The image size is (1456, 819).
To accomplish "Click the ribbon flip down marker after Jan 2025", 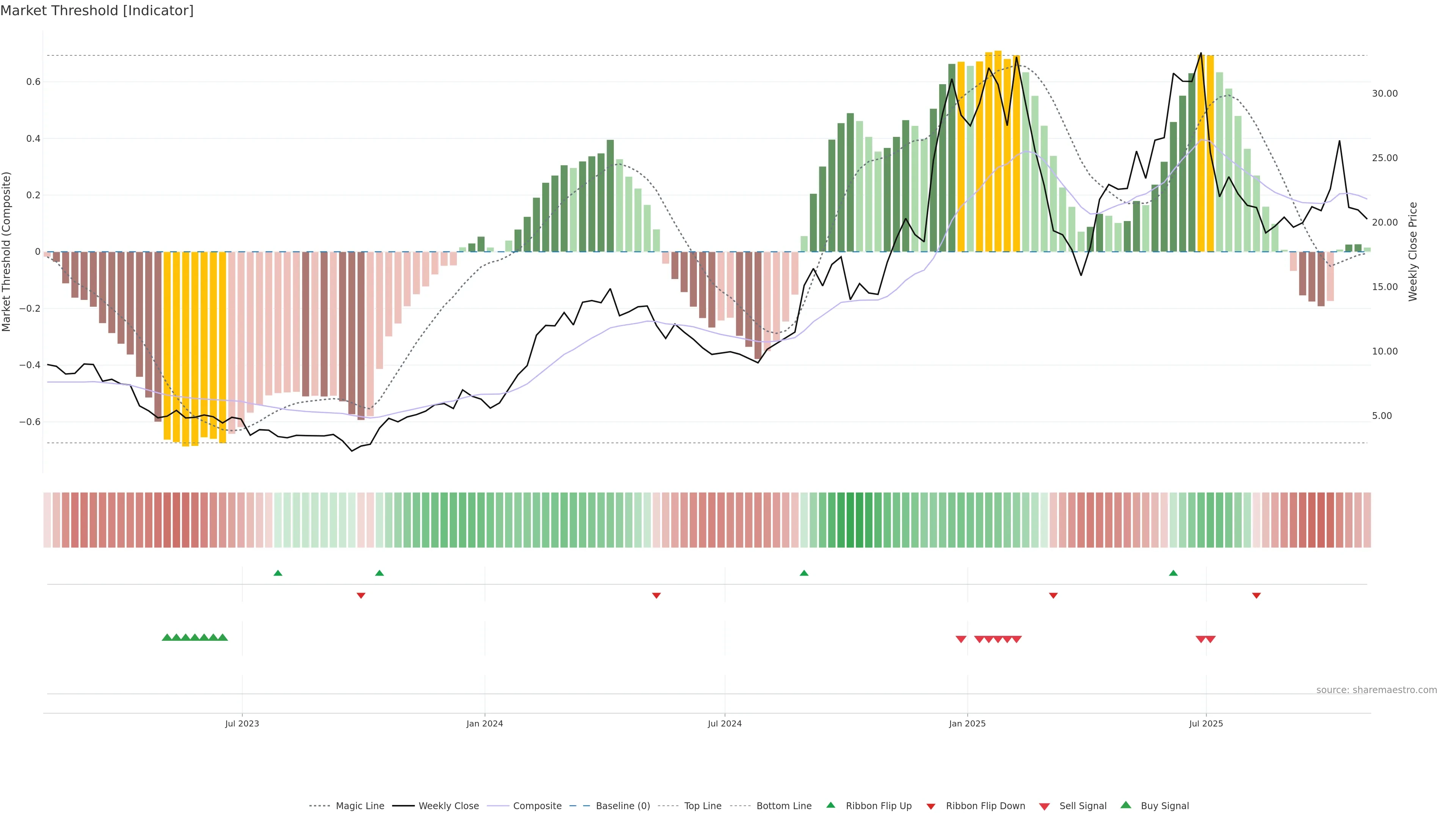I will click(x=1053, y=595).
